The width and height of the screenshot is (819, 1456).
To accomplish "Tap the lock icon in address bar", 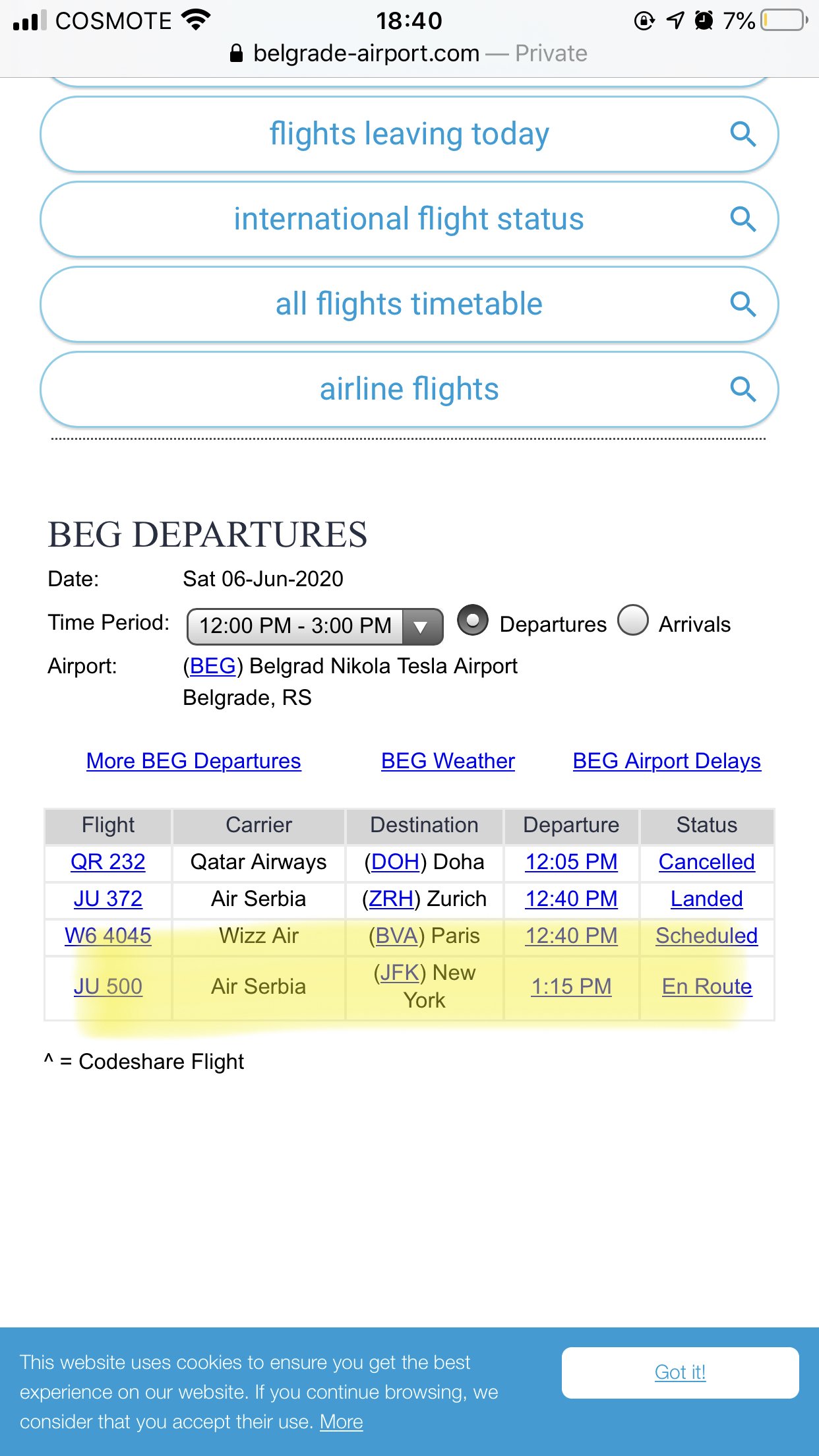I will (x=236, y=53).
